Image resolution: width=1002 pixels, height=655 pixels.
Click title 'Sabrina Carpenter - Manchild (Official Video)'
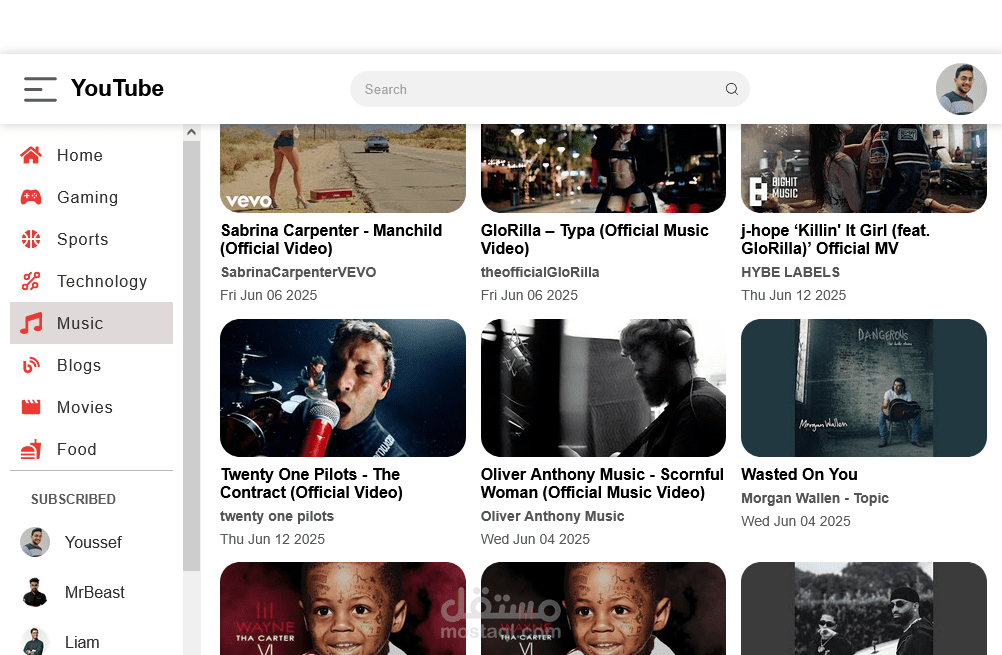[331, 239]
